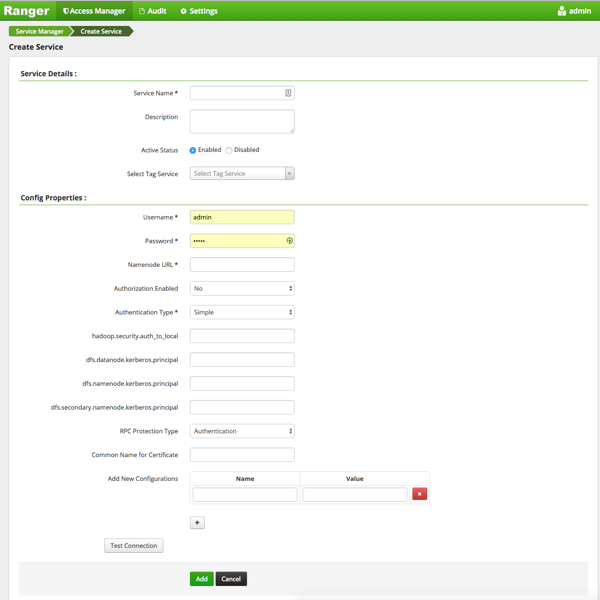The height and width of the screenshot is (600, 600).
Task: Click the password manager icon in Password field
Action: point(289,241)
